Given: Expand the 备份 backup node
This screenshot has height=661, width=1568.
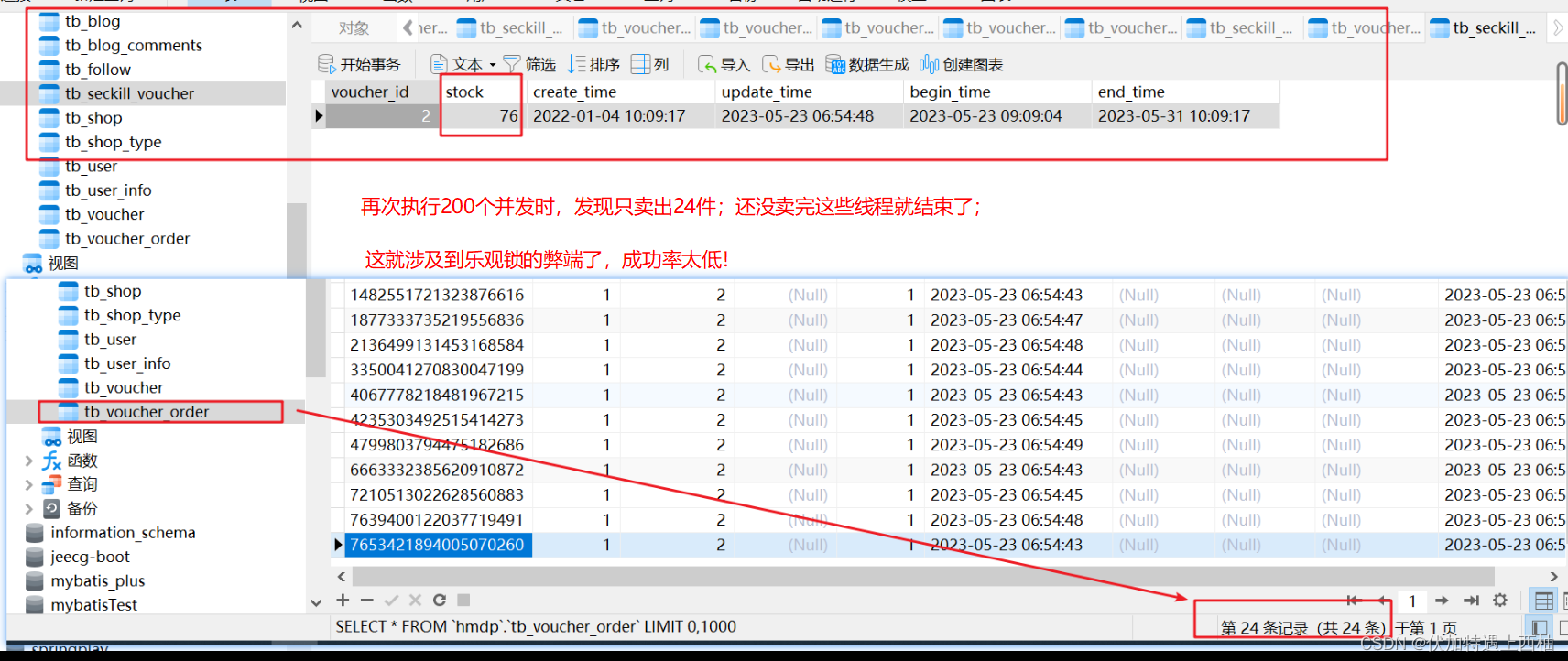Looking at the screenshot, I should tap(29, 509).
